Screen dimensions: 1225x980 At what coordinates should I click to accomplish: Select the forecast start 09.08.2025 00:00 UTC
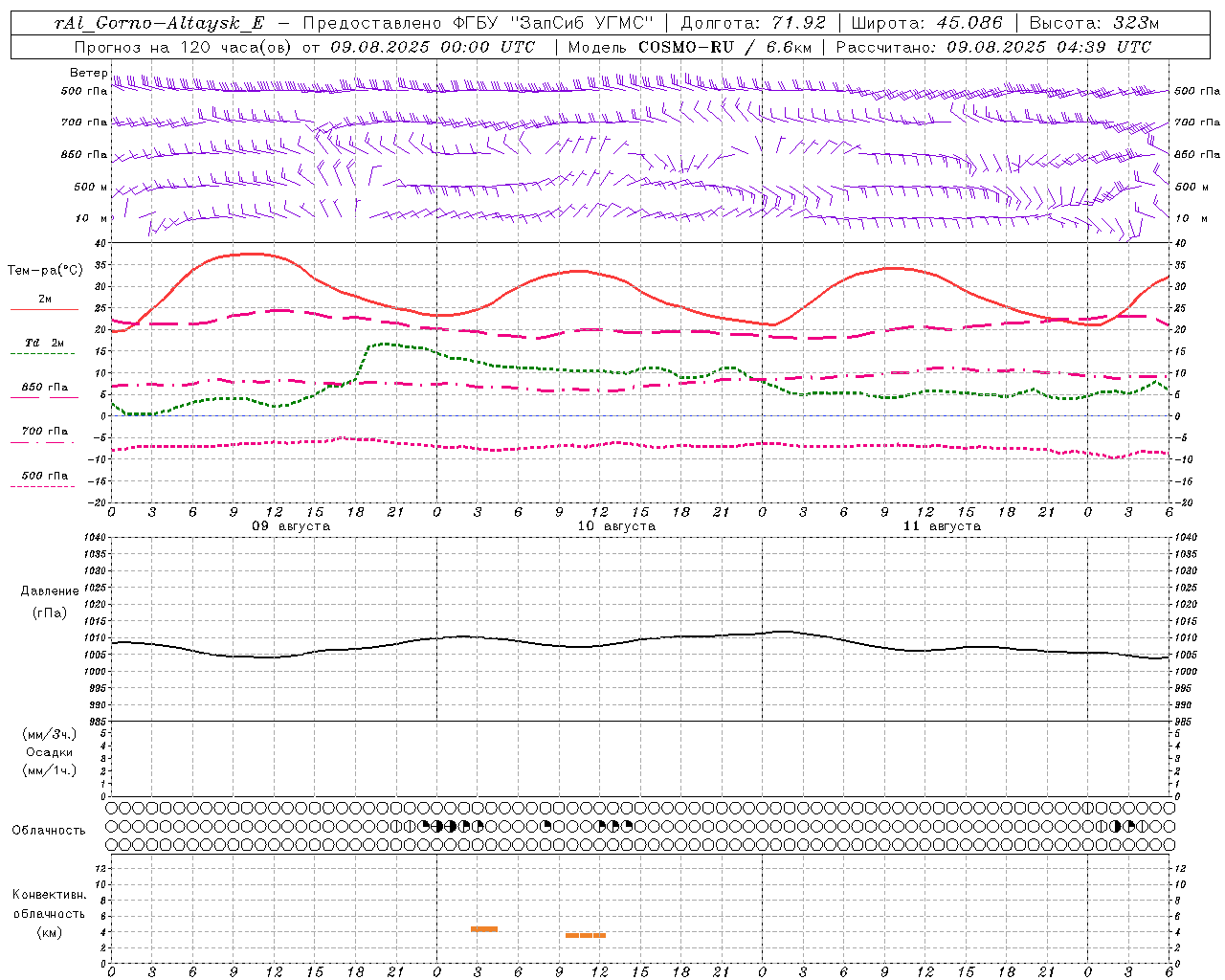click(x=433, y=47)
